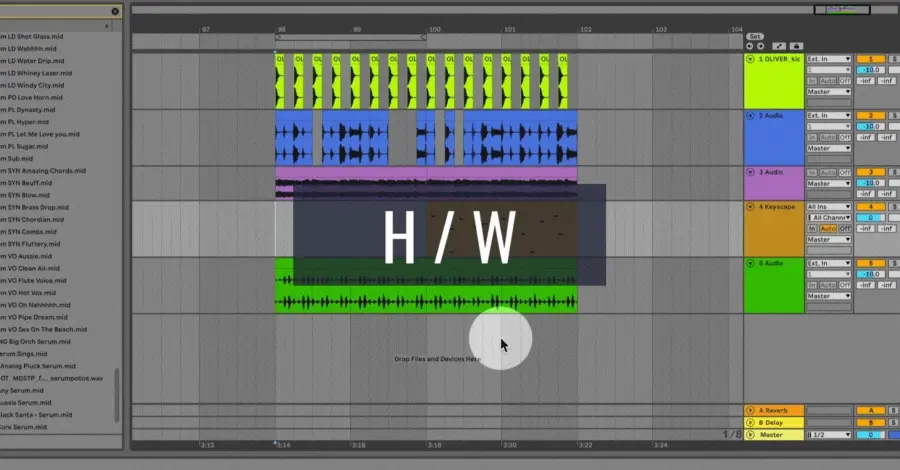Viewport: 900px width, 470px height.
Task: Toggle track activator 5 on 5 Audio
Action: pyautogui.click(x=871, y=263)
